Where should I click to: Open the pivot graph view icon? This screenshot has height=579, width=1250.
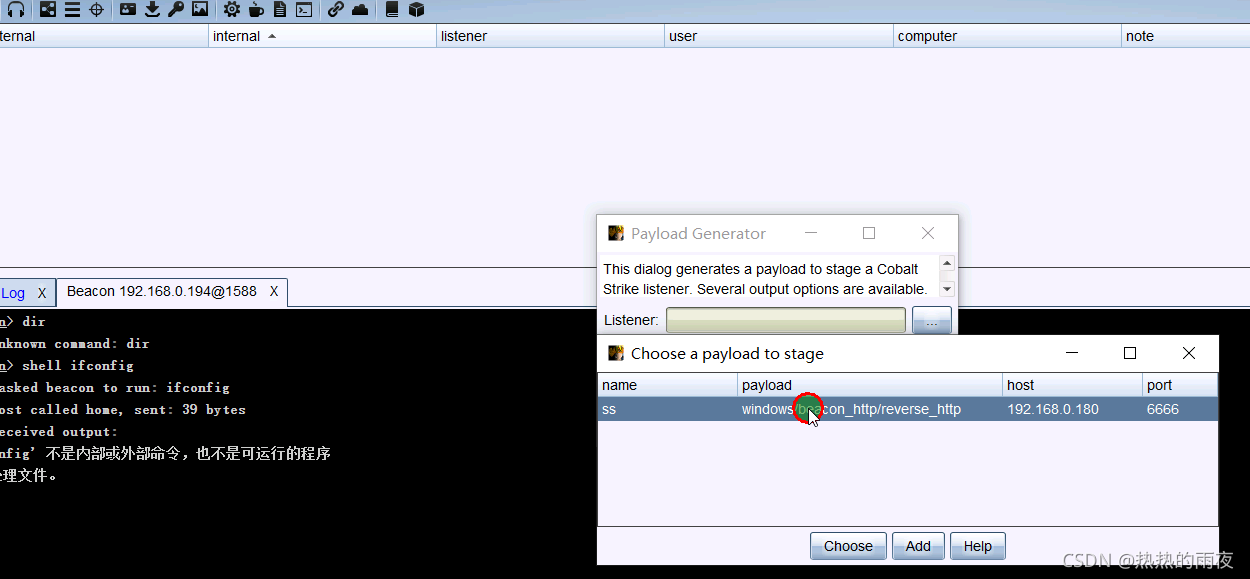pyautogui.click(x=48, y=10)
